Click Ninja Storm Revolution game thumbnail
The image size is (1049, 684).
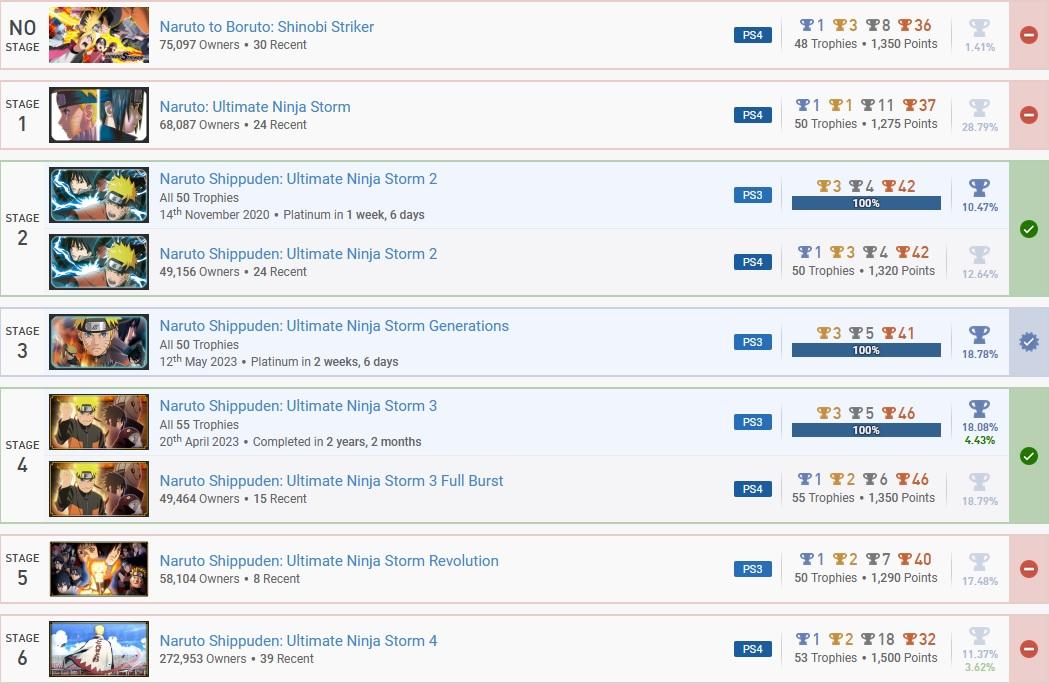99,569
